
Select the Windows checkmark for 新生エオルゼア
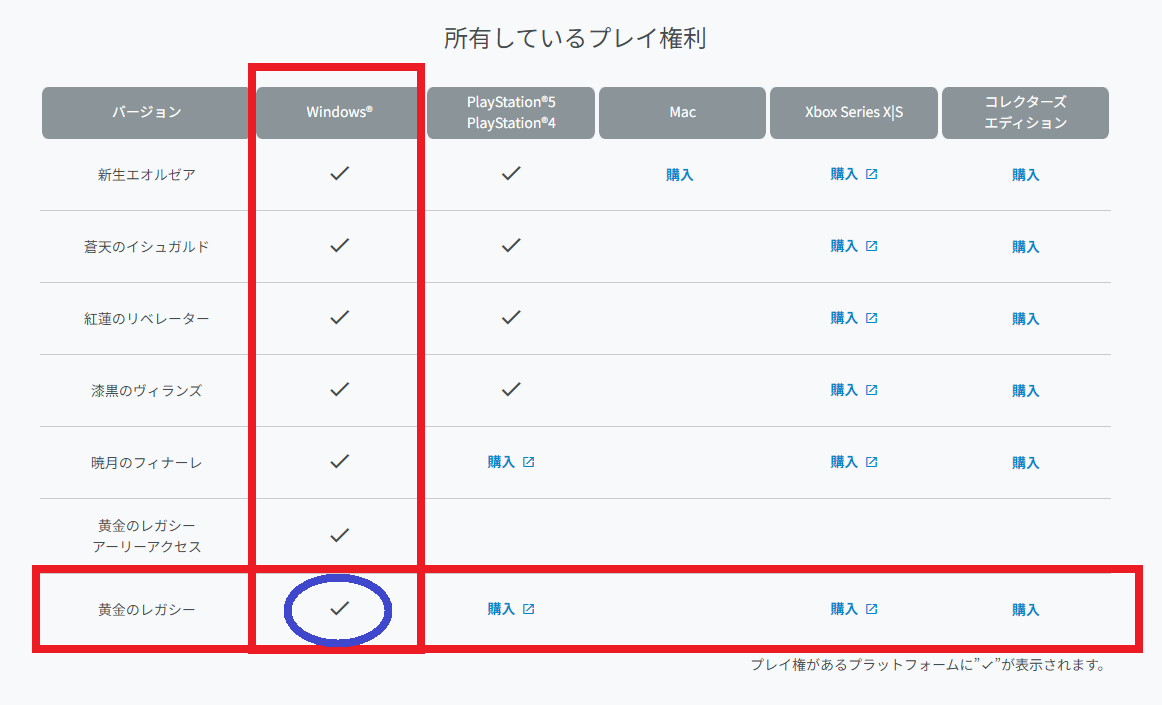pos(339,173)
